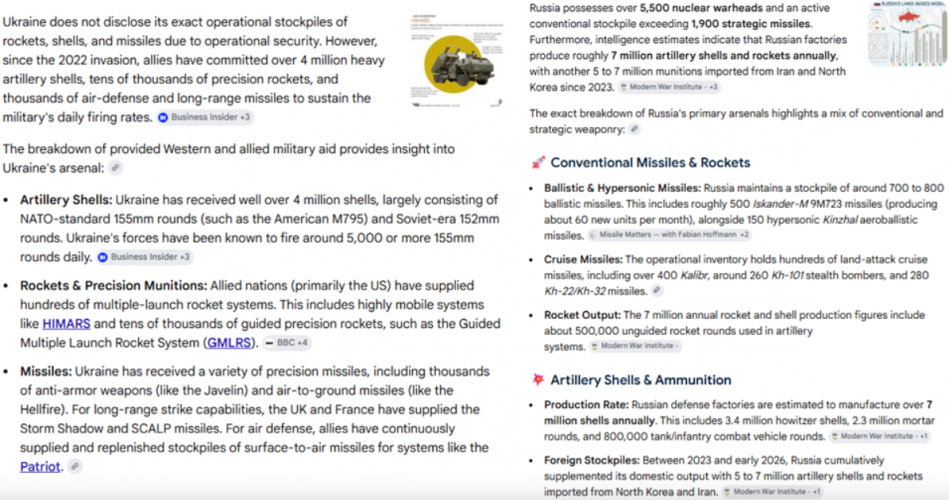Open the Modern War Institute chip in Foreign Stockpiles item

[x=773, y=492]
